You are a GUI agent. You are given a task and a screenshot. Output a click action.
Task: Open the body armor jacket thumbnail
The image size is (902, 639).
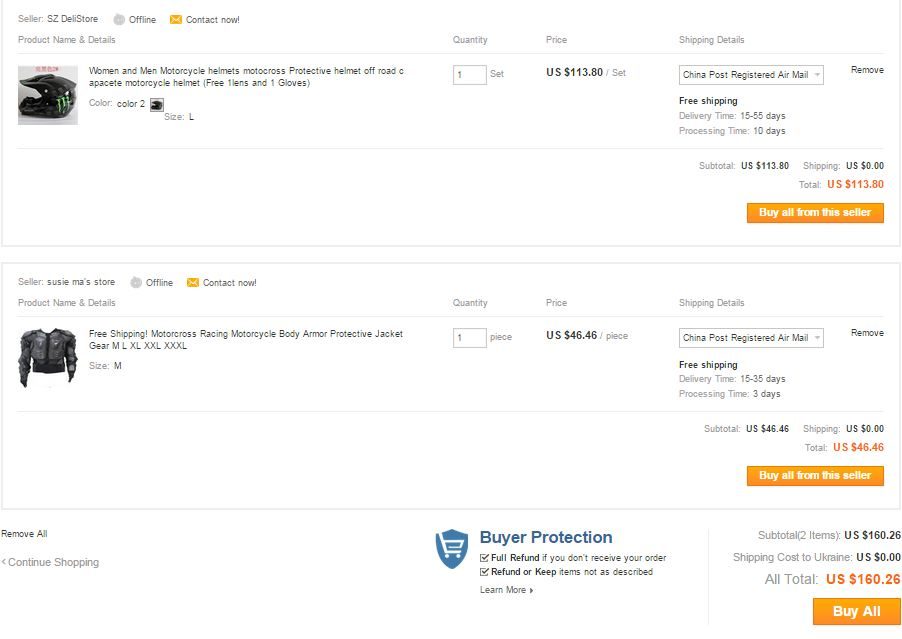point(48,358)
